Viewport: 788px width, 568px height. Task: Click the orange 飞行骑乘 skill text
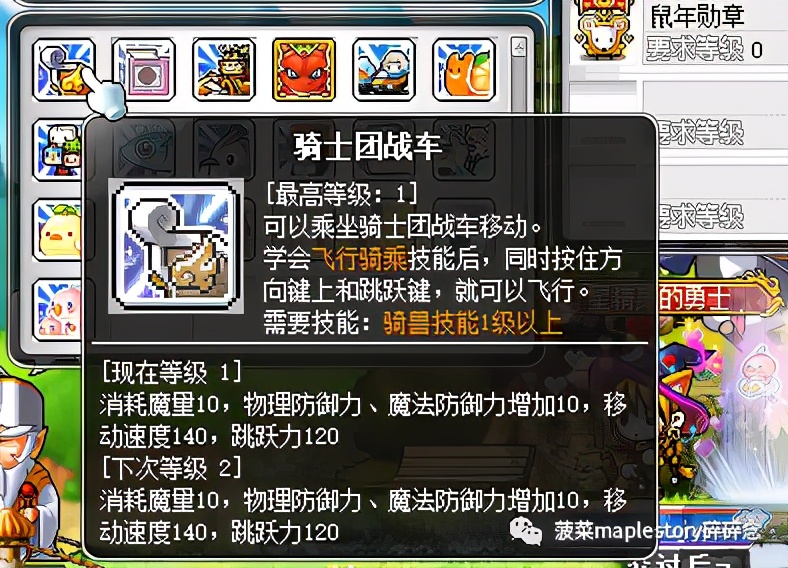click(x=359, y=259)
